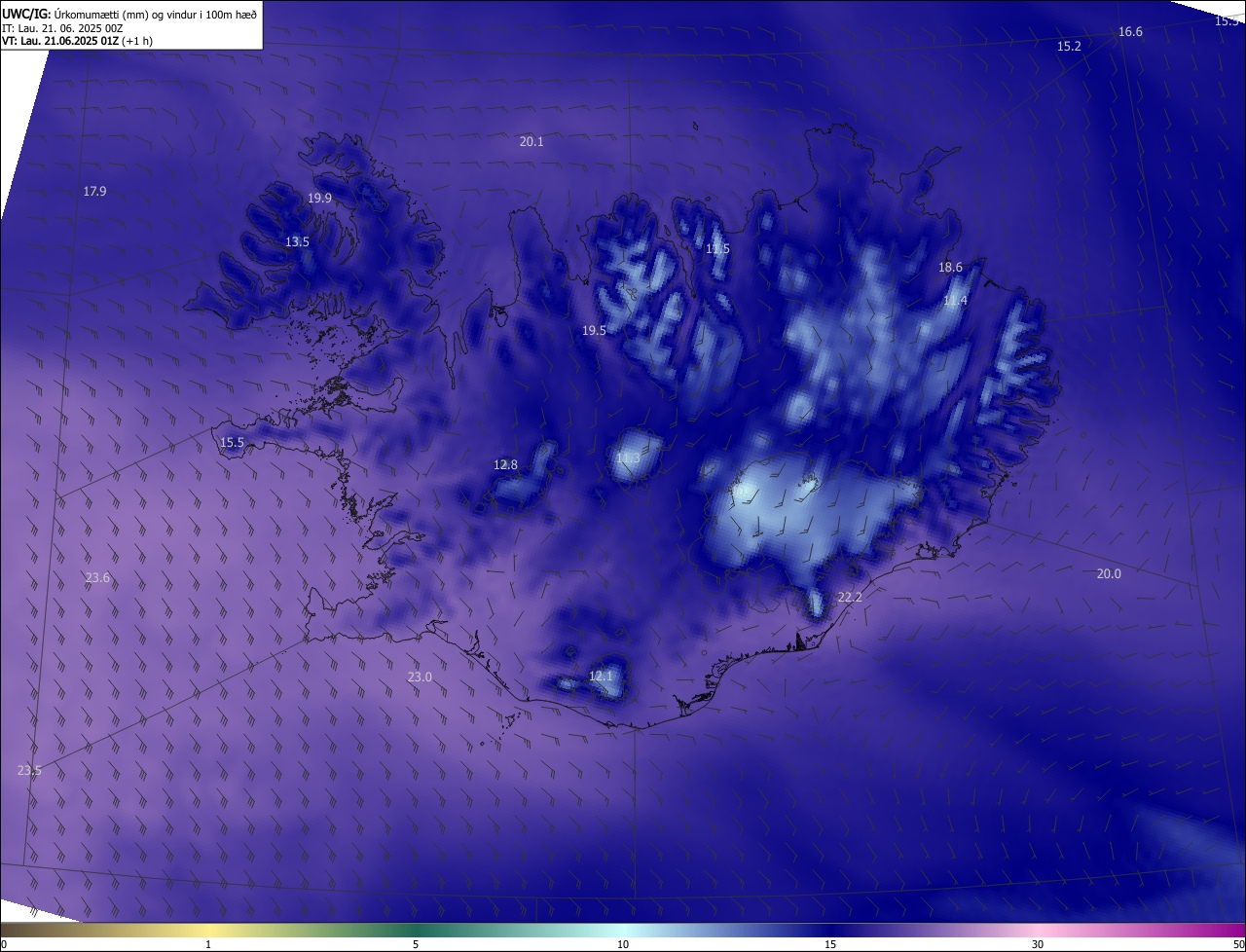Screen dimensions: 1246x952
Task: Click the colorbar tick label 15
Action: click(830, 945)
